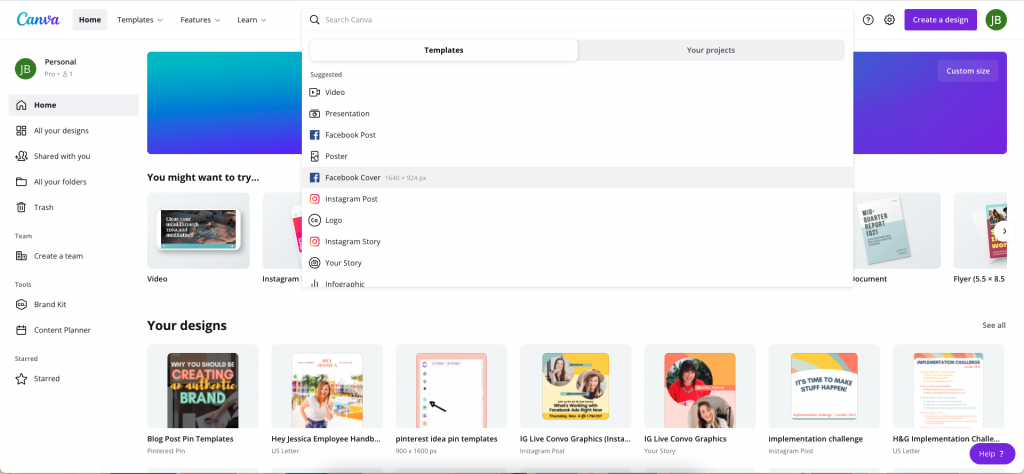Click the Trash bin icon
The width and height of the screenshot is (1024, 474).
[x=22, y=207]
